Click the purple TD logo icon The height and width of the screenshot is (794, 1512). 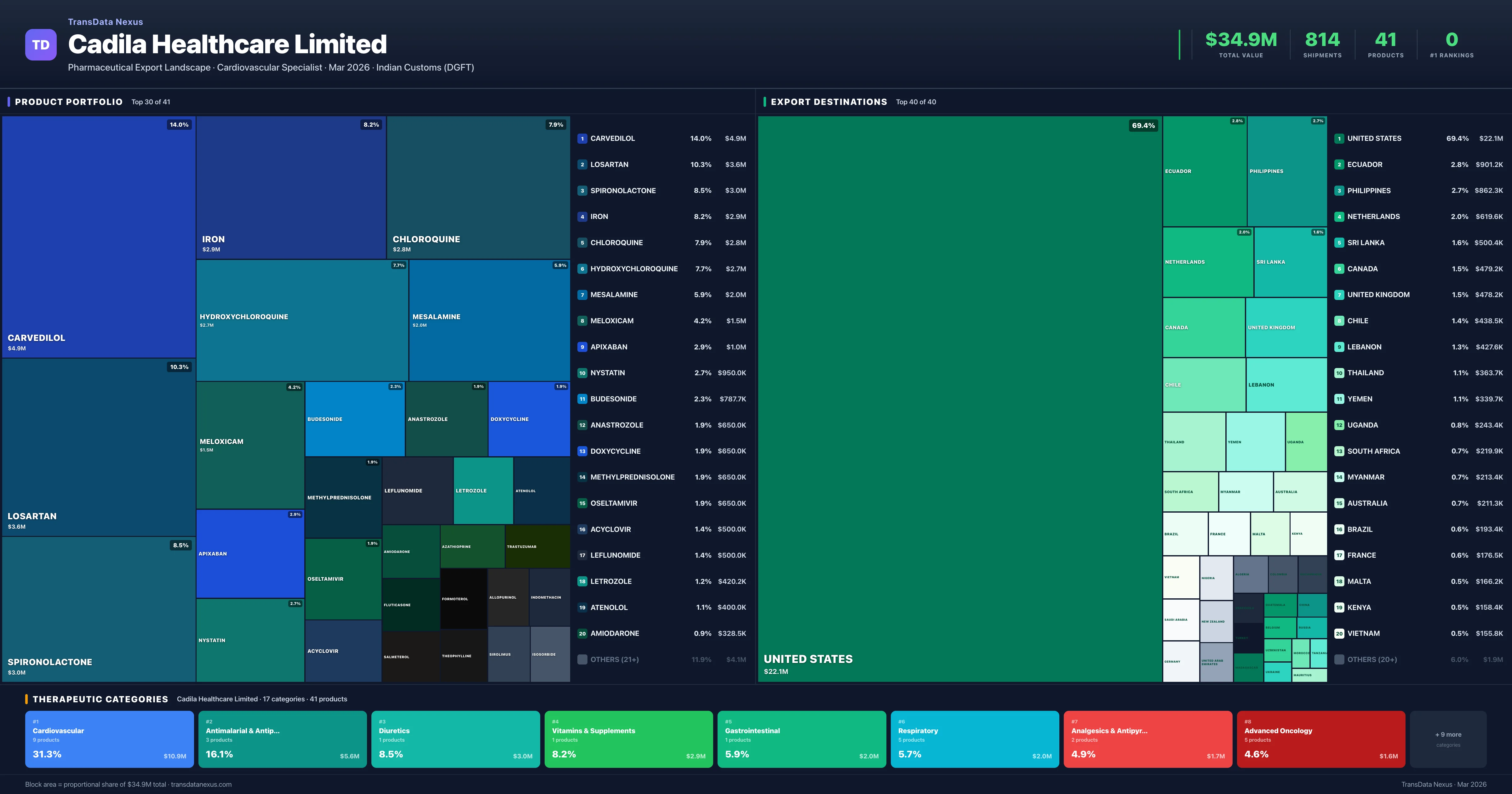[x=41, y=45]
